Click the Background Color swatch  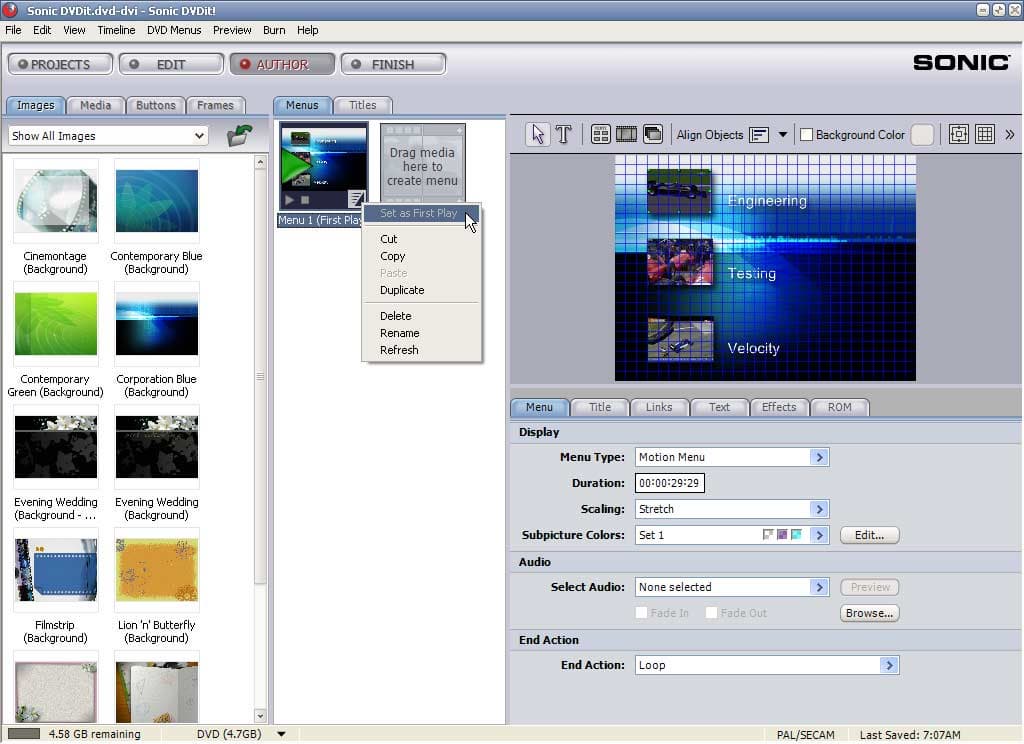(921, 135)
